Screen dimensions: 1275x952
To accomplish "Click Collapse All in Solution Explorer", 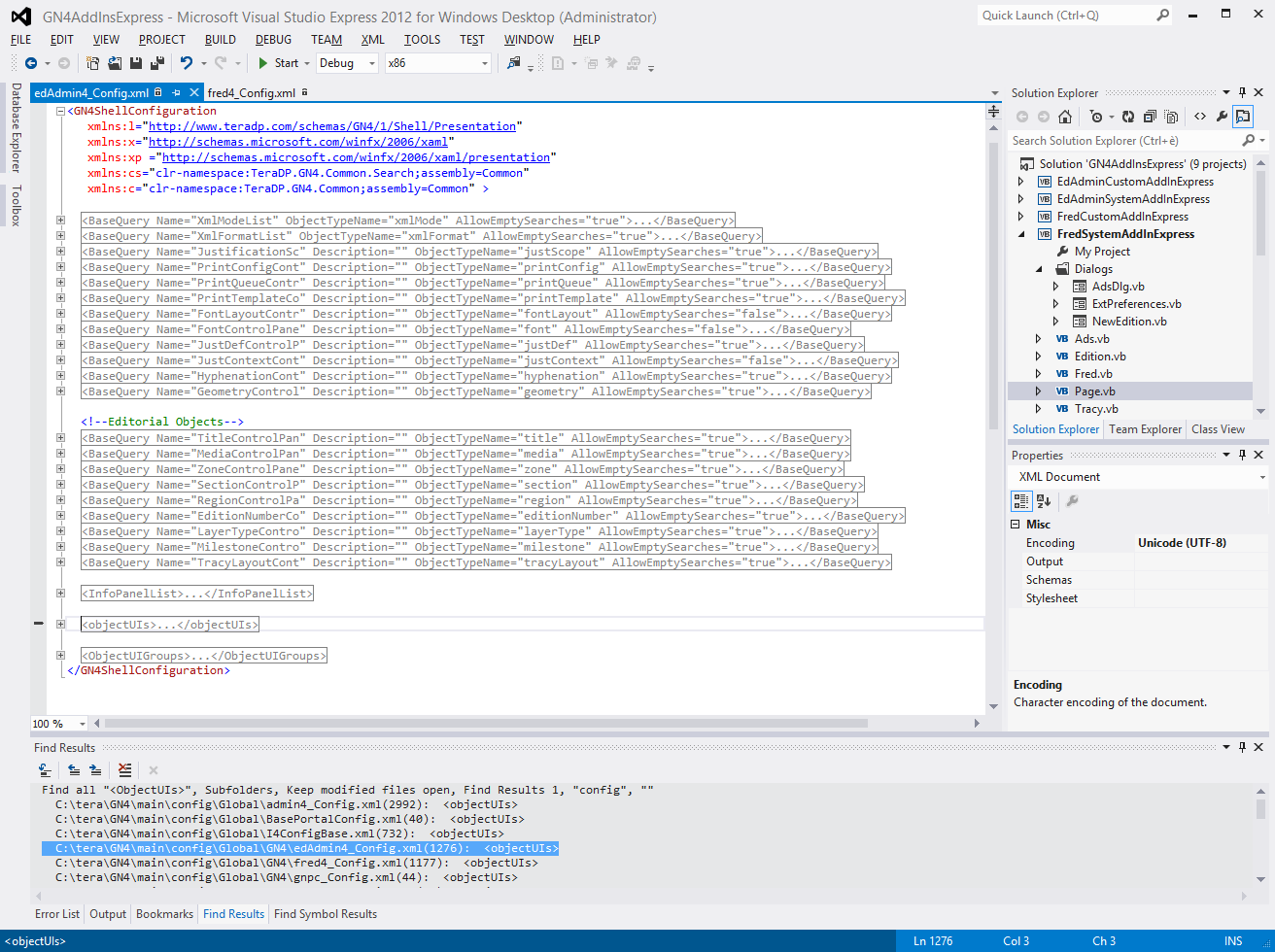I will click(1150, 117).
